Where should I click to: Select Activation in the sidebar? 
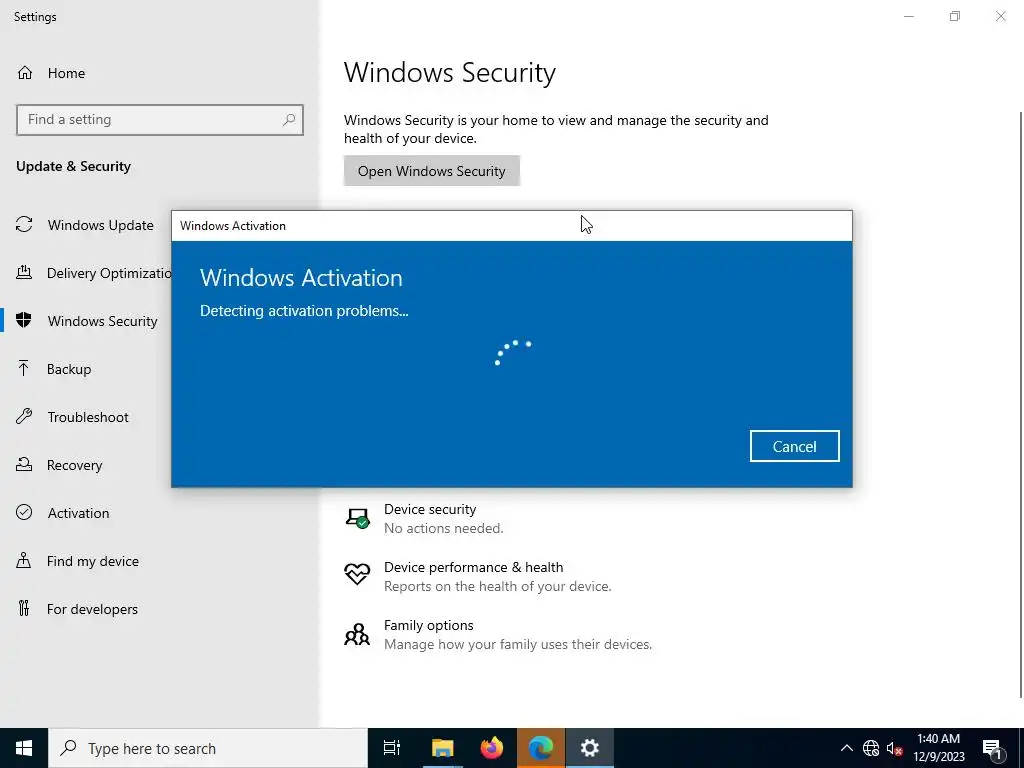pyautogui.click(x=78, y=513)
